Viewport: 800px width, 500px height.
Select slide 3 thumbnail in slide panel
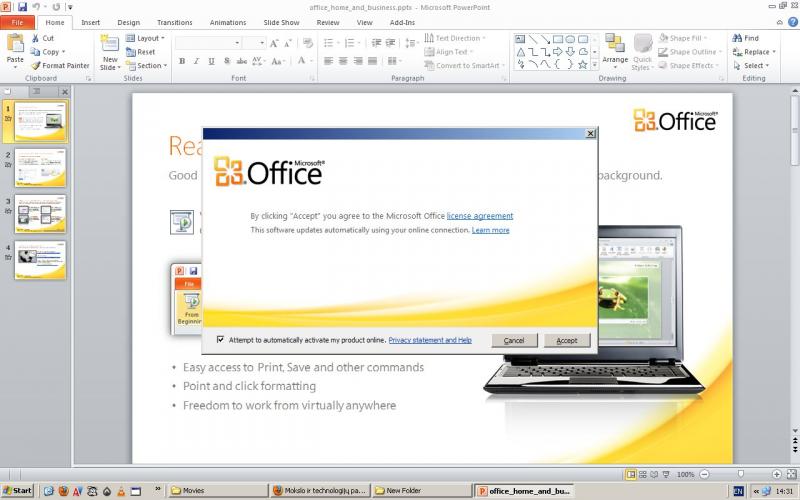40,213
